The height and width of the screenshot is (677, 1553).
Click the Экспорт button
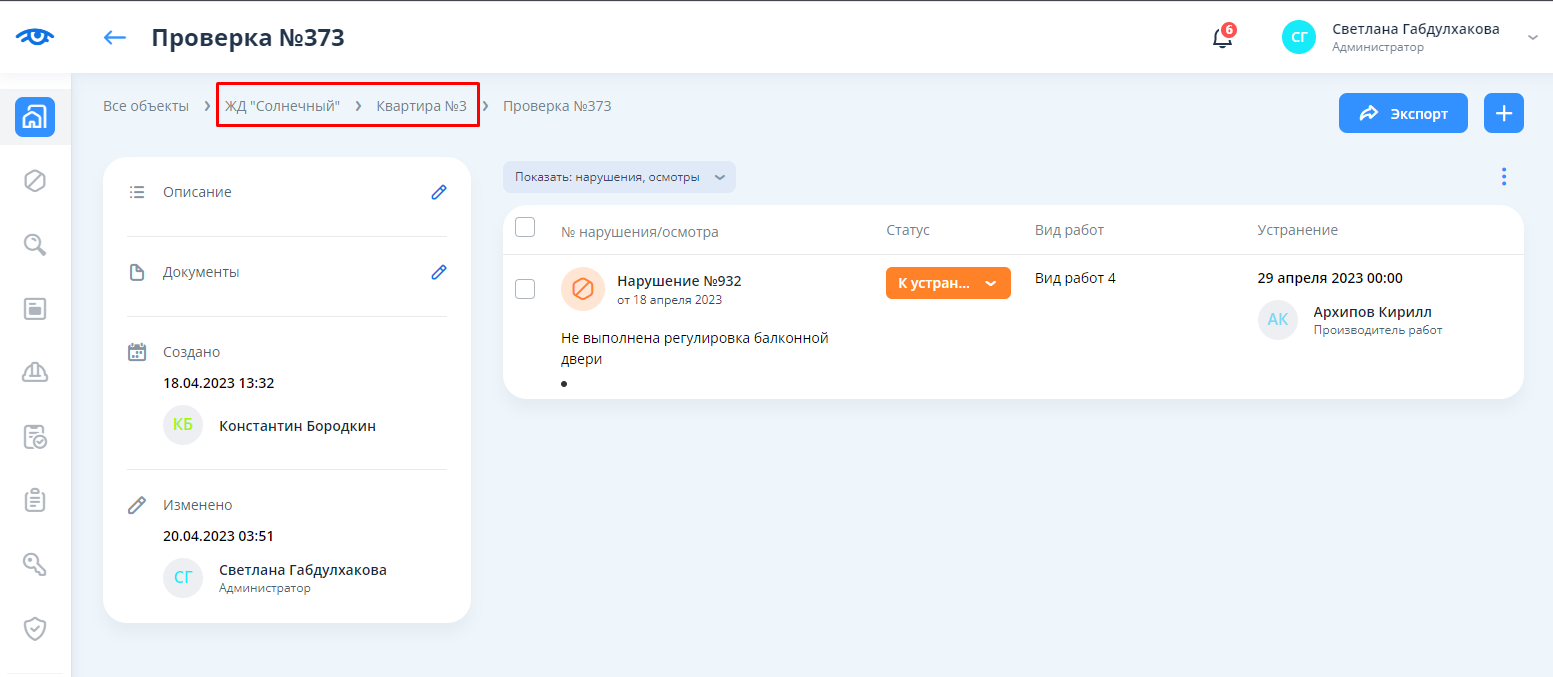(1402, 113)
